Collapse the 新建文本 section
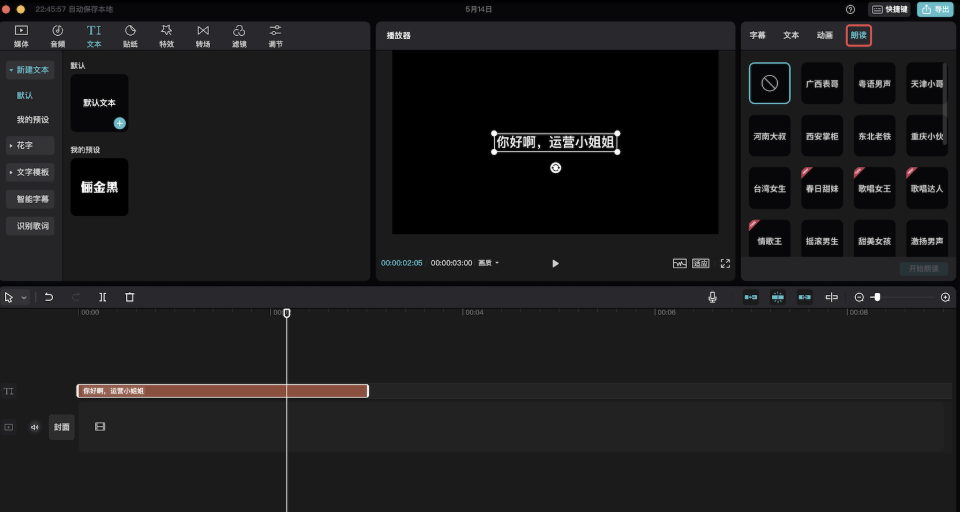Viewport: 962px width, 512px height. coord(28,70)
